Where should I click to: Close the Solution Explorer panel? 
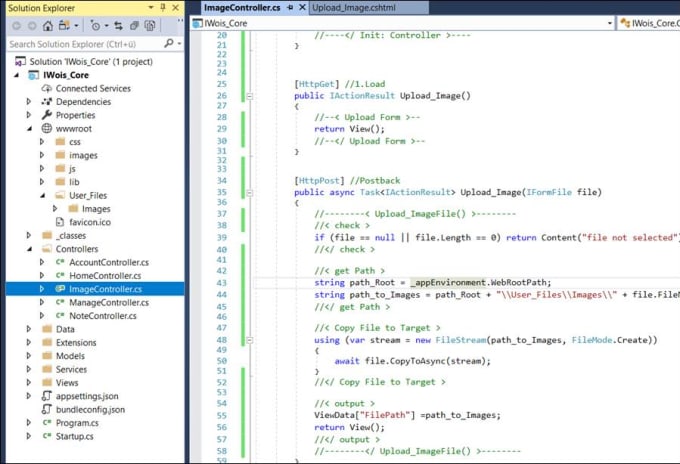pyautogui.click(x=176, y=7)
